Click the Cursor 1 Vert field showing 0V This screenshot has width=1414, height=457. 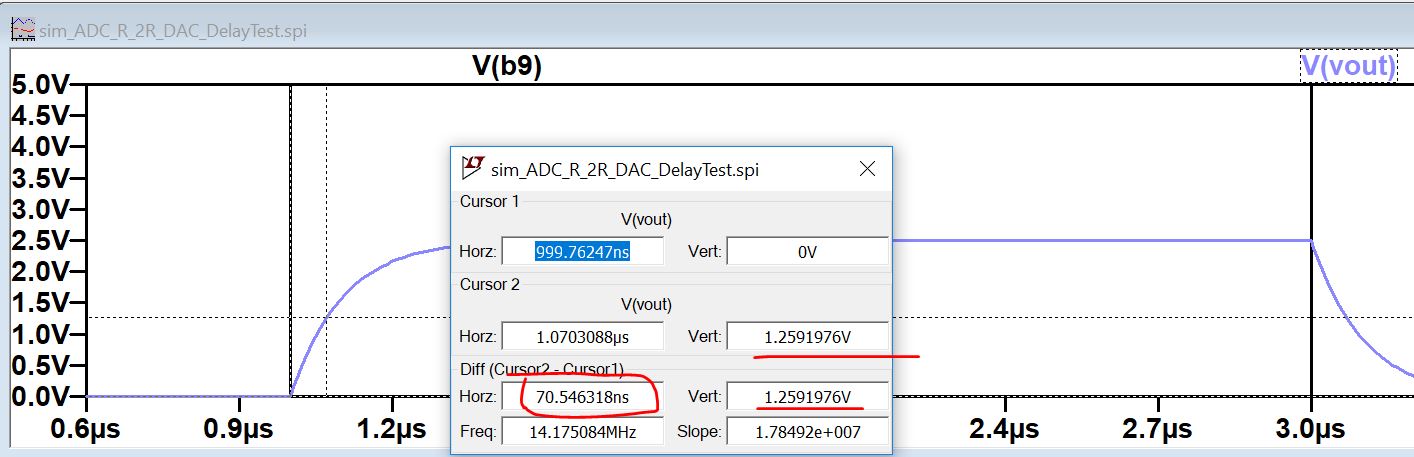point(807,252)
